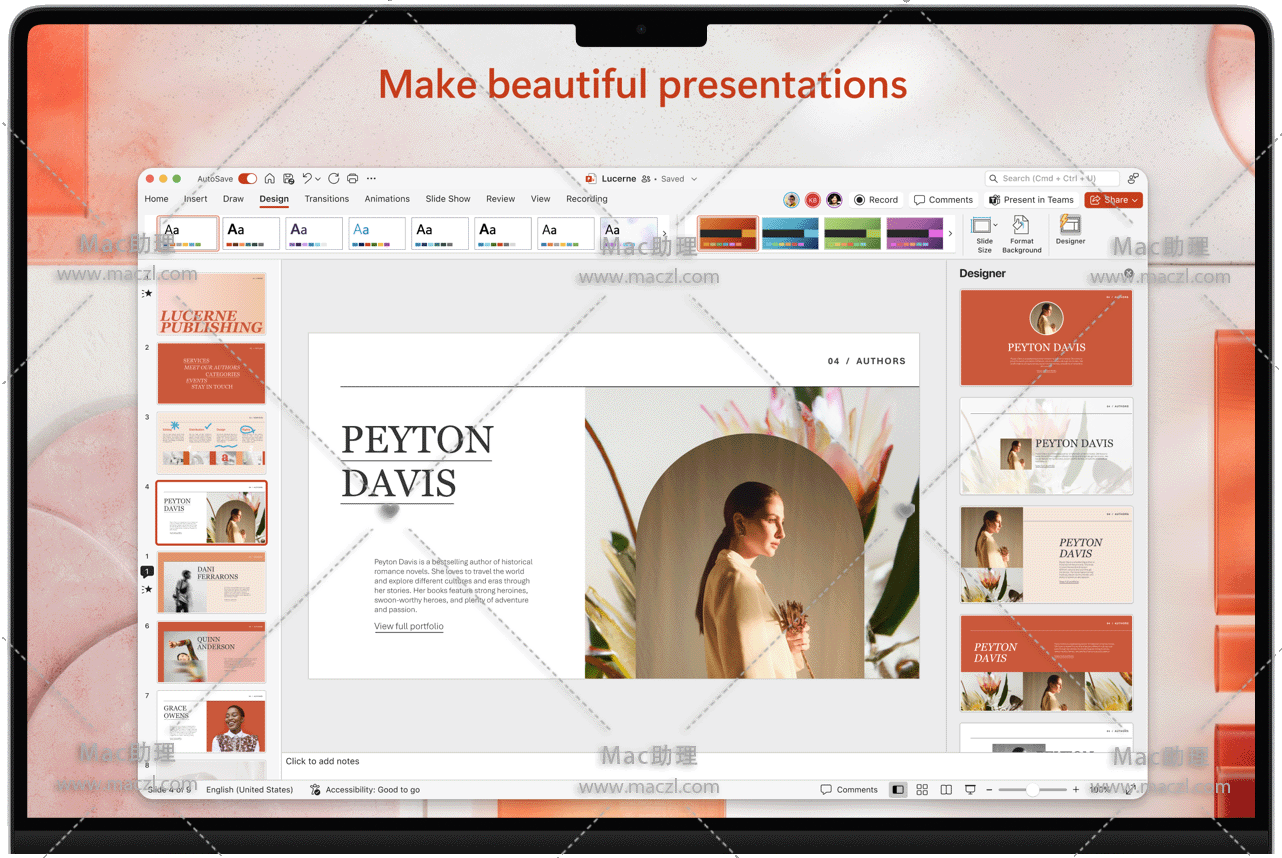Open the View tab

tap(541, 199)
